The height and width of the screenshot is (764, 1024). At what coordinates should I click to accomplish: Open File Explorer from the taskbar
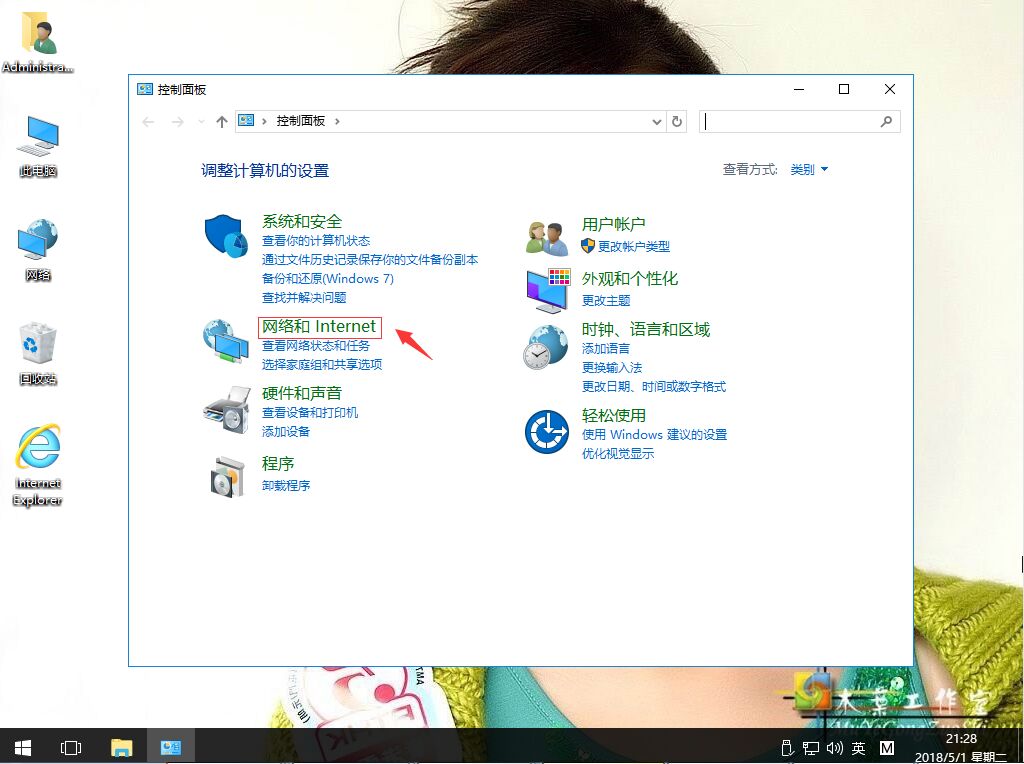tap(121, 748)
